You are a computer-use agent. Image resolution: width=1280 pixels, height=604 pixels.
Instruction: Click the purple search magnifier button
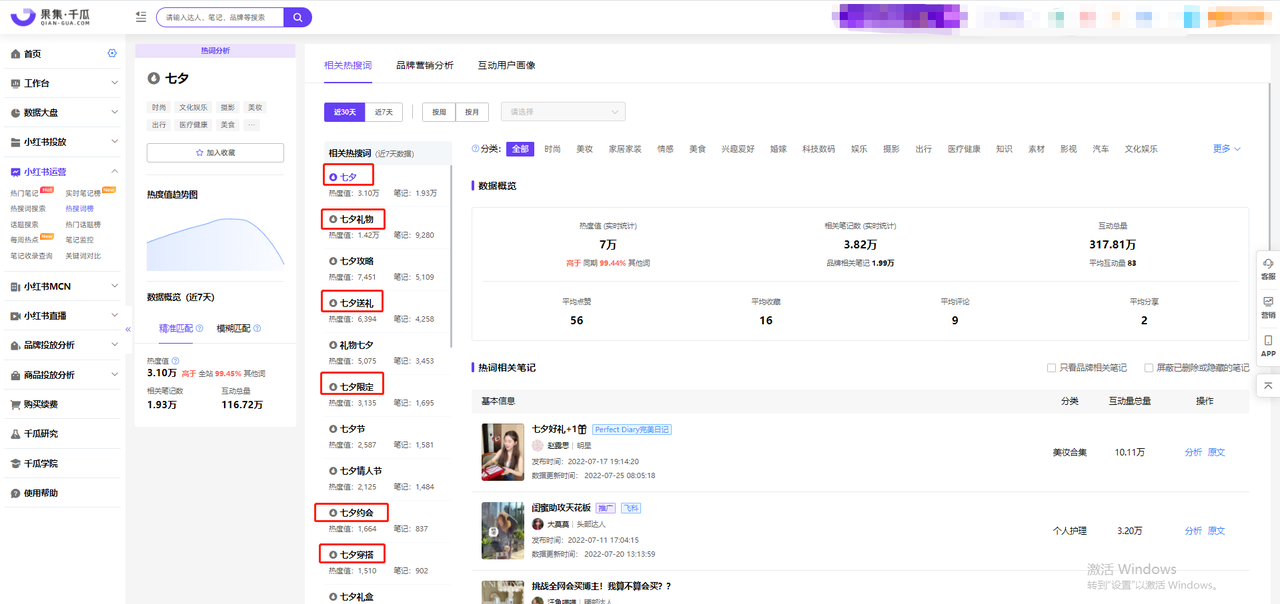(x=297, y=17)
